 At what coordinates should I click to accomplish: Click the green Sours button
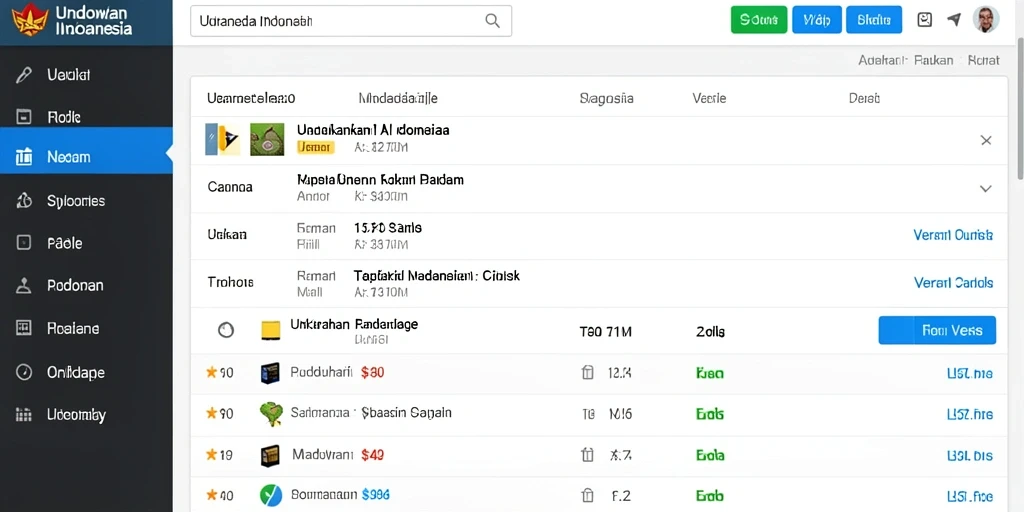[759, 20]
